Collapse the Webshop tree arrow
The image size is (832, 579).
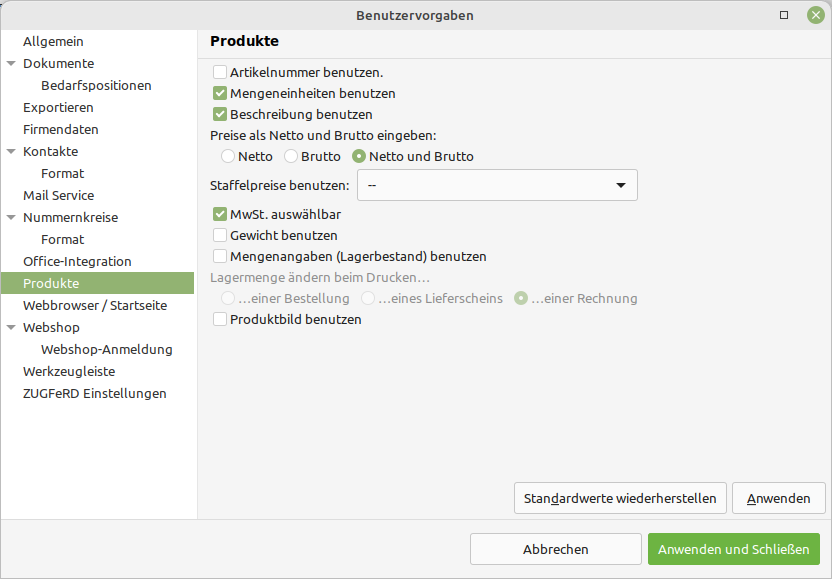[x=11, y=327]
